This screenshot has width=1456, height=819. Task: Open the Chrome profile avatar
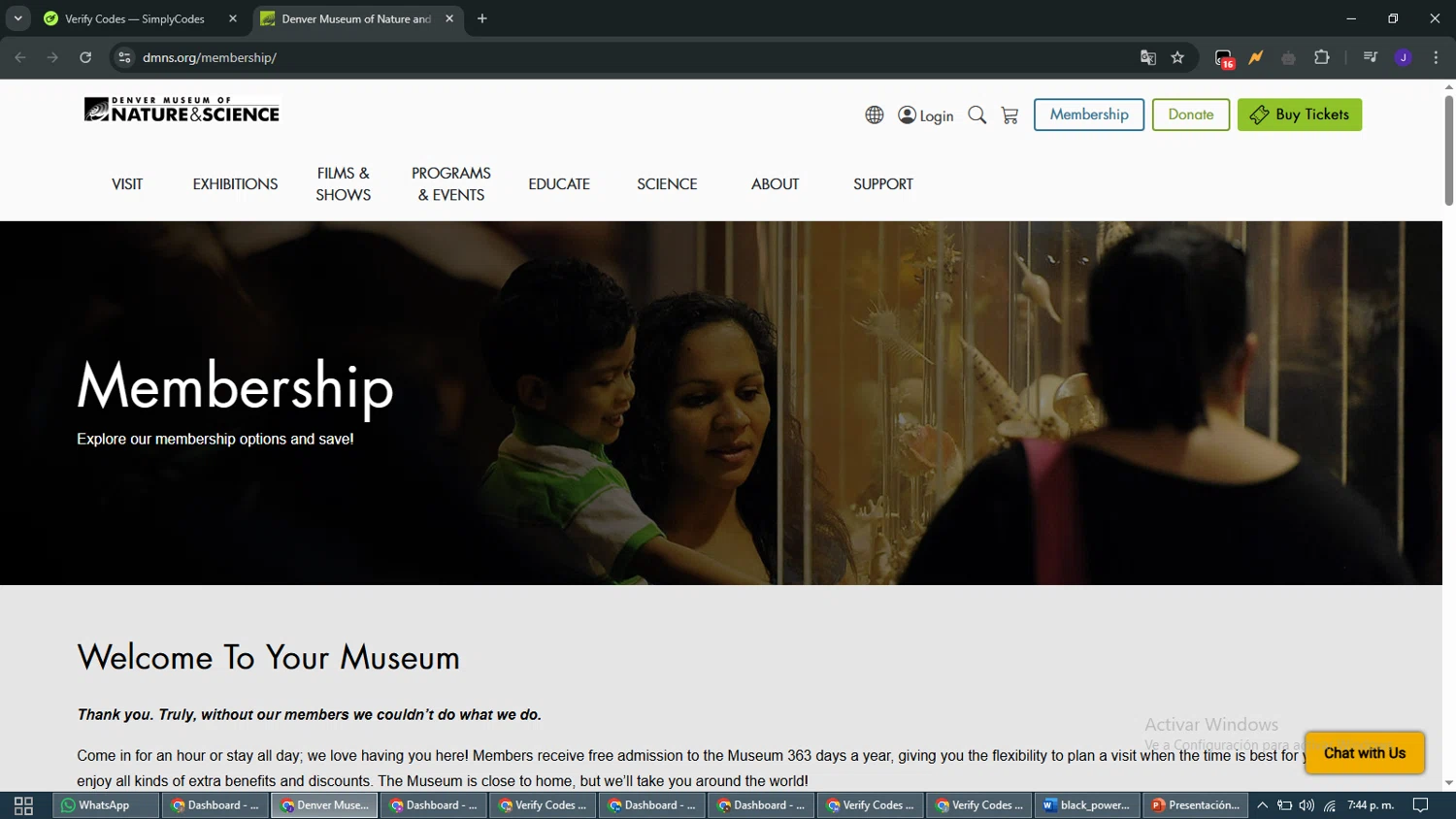point(1404,57)
